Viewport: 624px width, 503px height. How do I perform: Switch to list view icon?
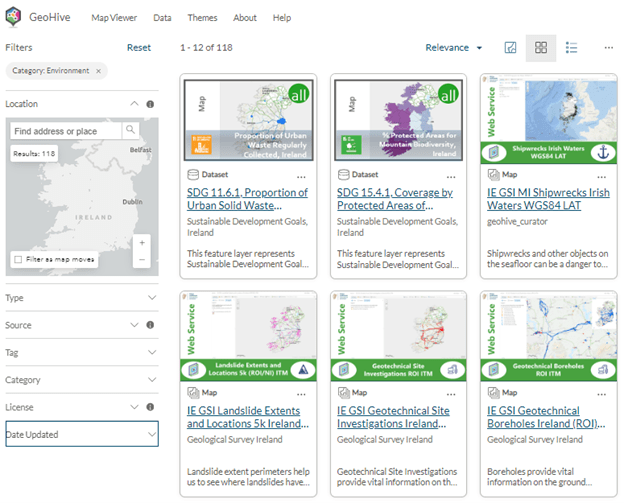(x=571, y=48)
